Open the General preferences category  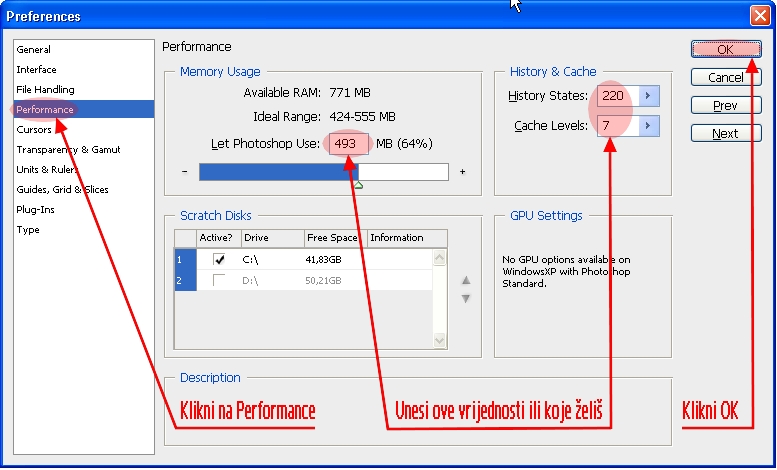click(x=33, y=50)
